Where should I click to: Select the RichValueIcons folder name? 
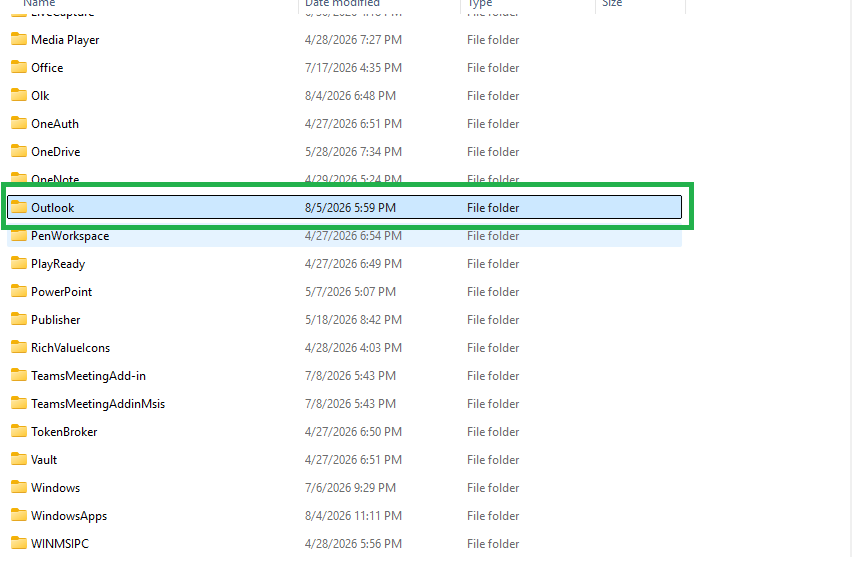[71, 348]
